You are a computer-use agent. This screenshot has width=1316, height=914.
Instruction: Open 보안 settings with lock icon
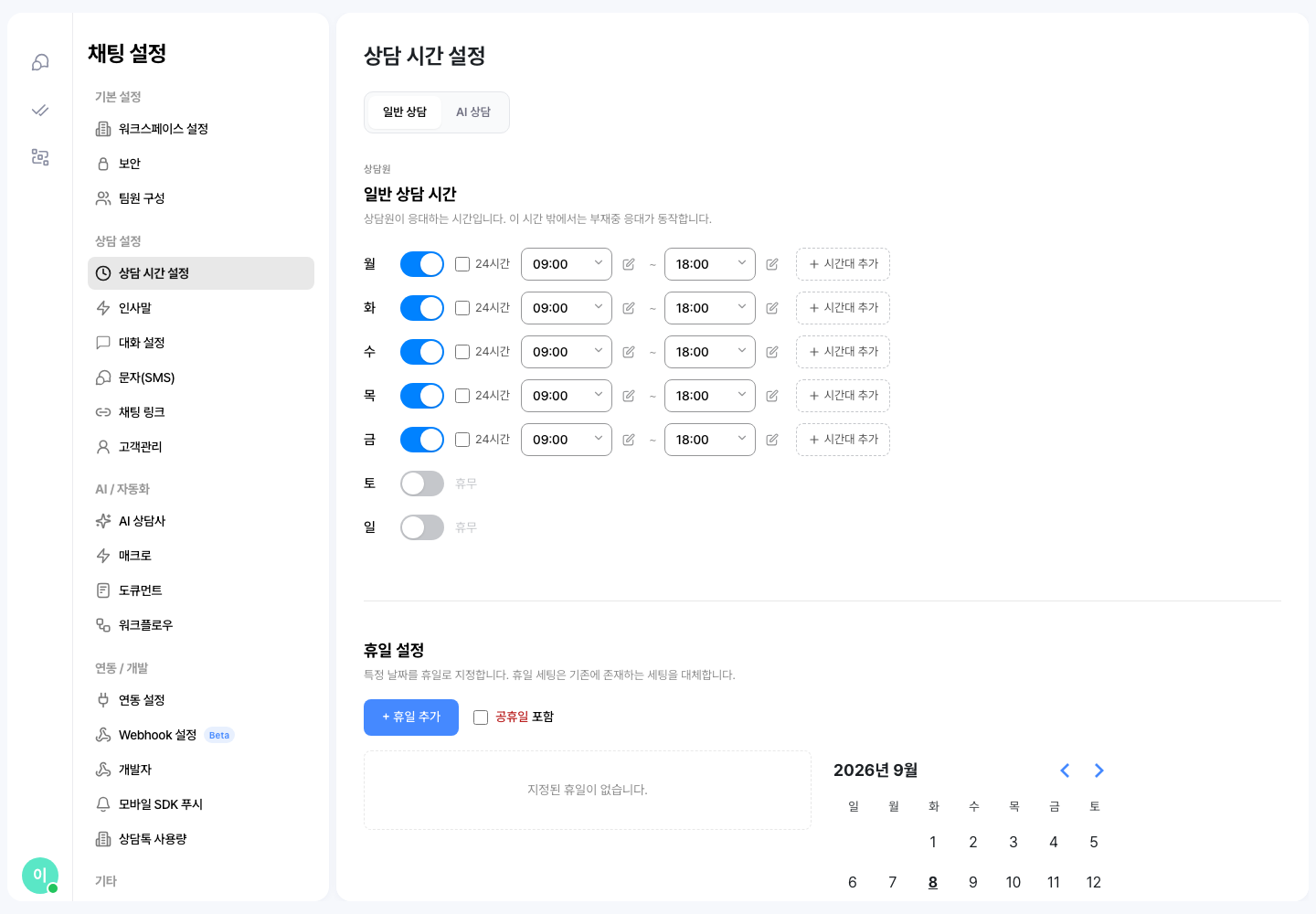click(201, 164)
